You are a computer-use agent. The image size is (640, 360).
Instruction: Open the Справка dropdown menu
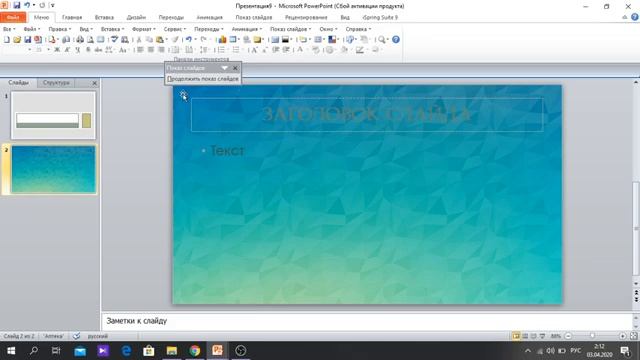(358, 29)
